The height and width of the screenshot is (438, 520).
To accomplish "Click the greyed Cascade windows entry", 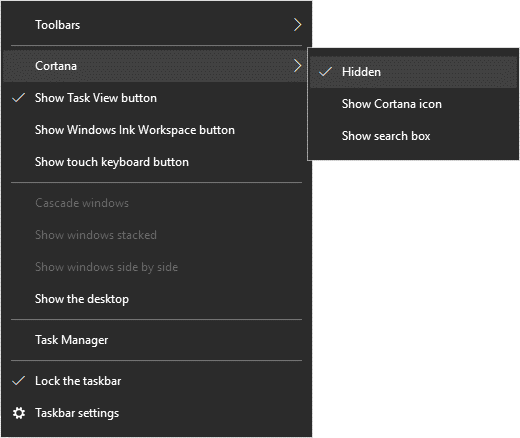I will [x=156, y=203].
